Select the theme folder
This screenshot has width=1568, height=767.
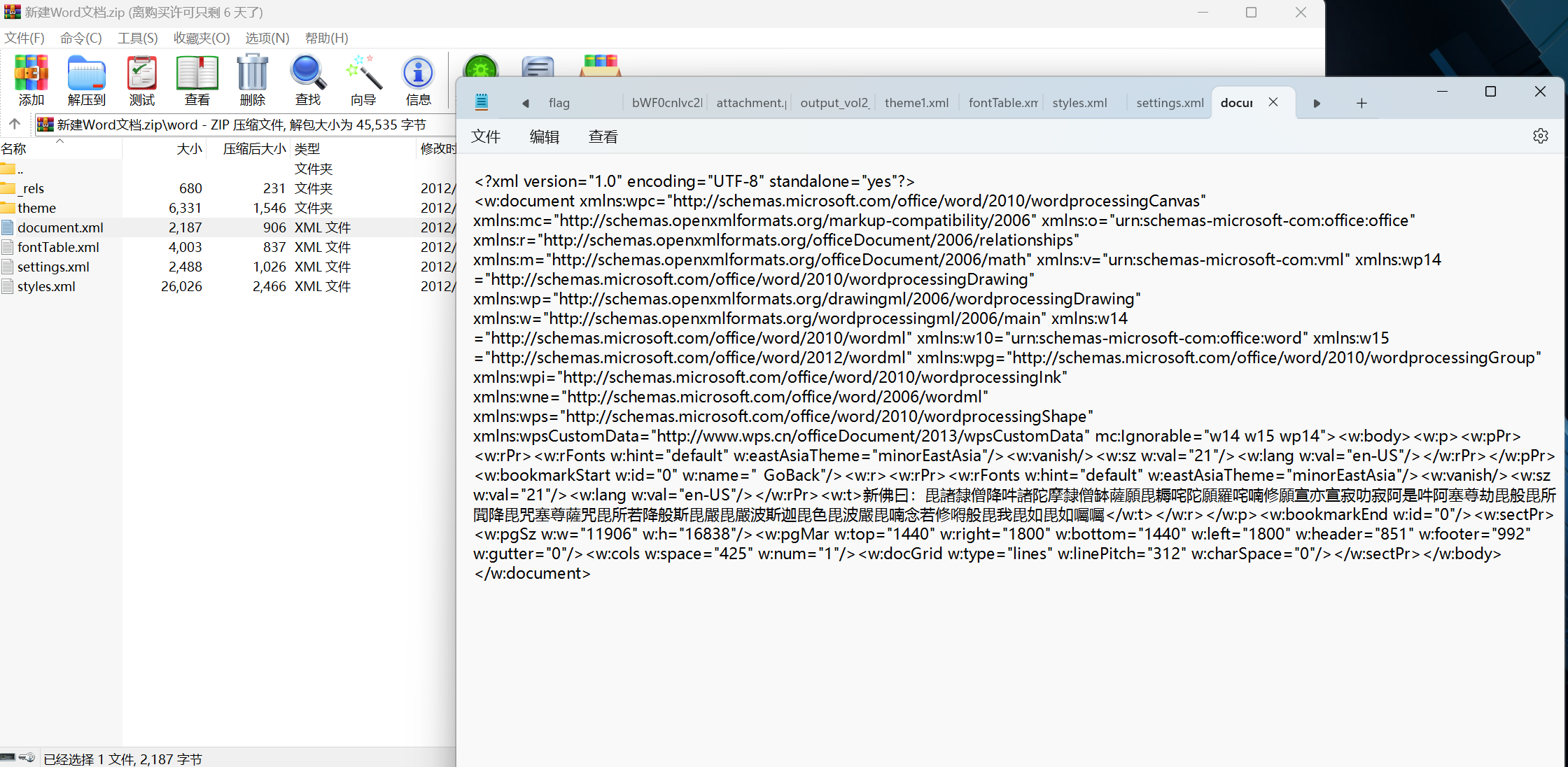coord(227,208)
